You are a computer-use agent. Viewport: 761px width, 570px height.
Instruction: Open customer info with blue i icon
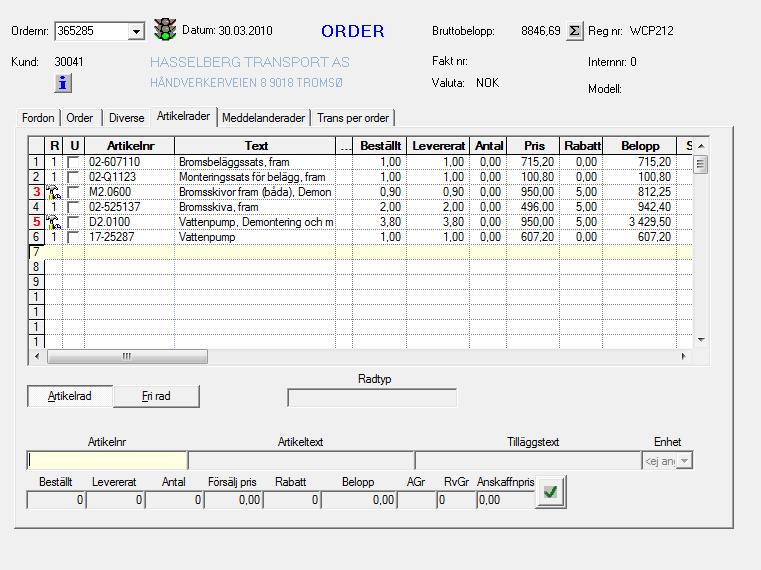point(63,84)
